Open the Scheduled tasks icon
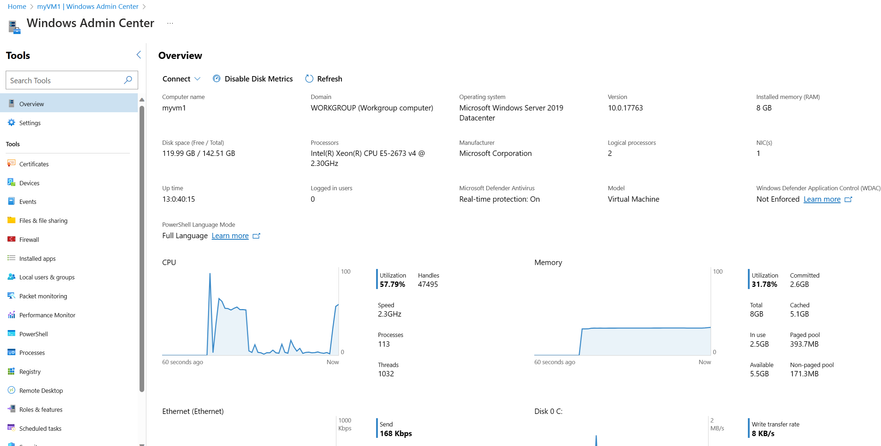The image size is (881, 446). (x=11, y=428)
